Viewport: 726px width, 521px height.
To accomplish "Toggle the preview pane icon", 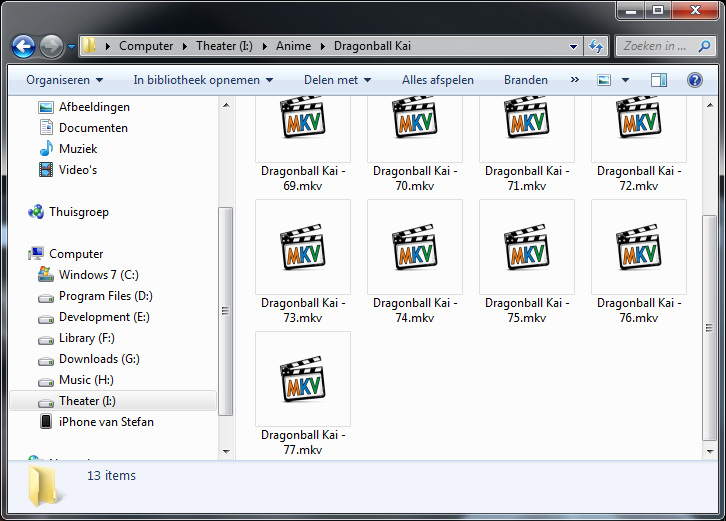I will pyautogui.click(x=658, y=80).
